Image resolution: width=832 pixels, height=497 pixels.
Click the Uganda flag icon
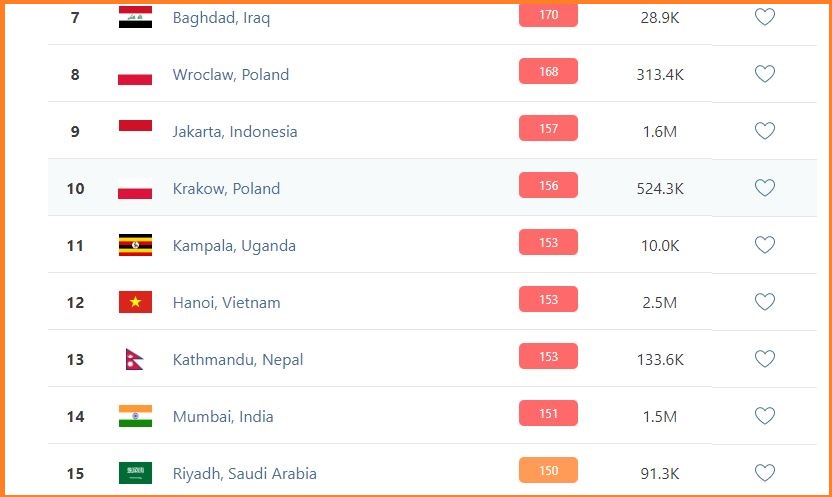coord(135,245)
